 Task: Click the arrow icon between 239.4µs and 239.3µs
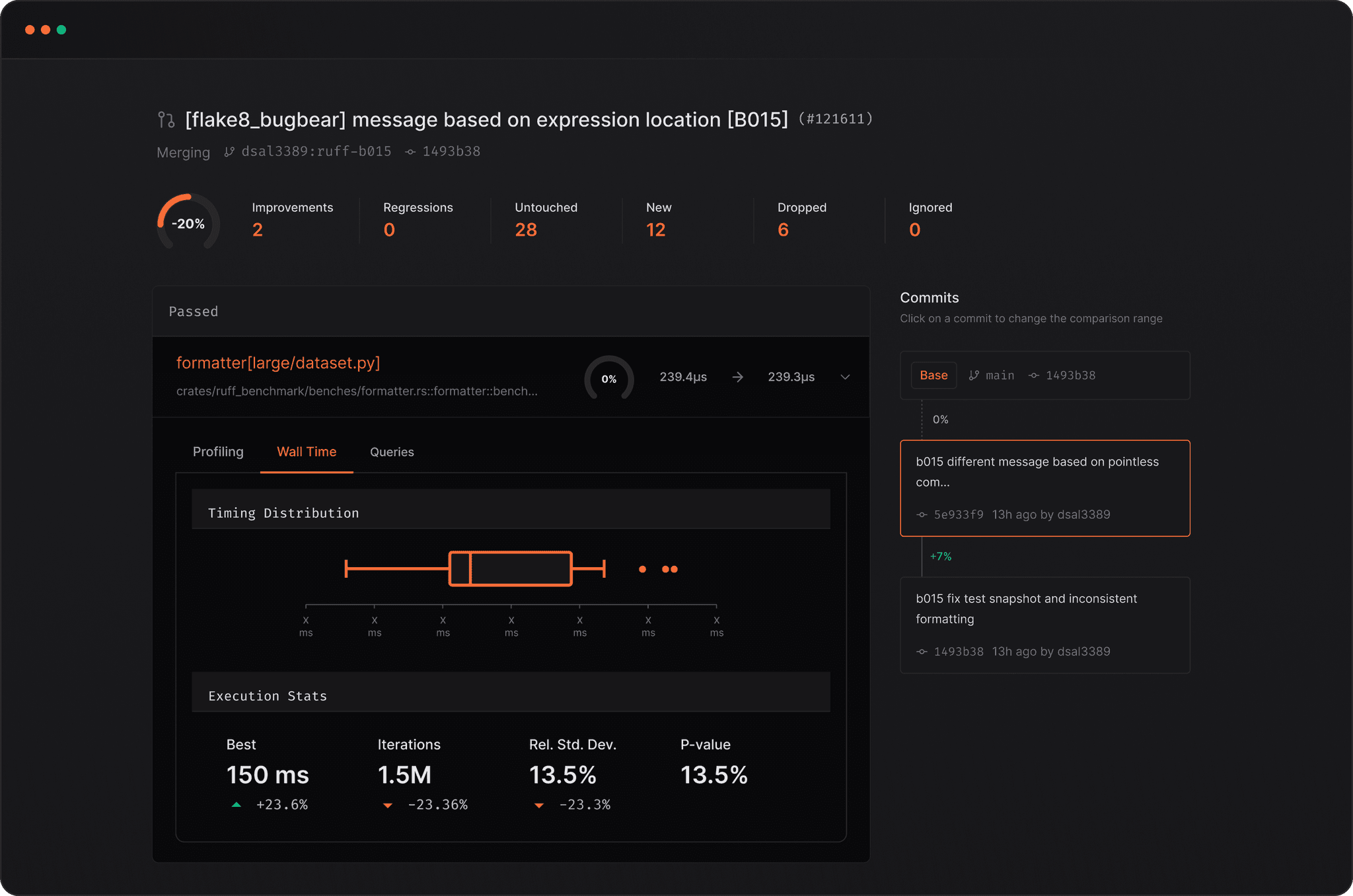[737, 377]
